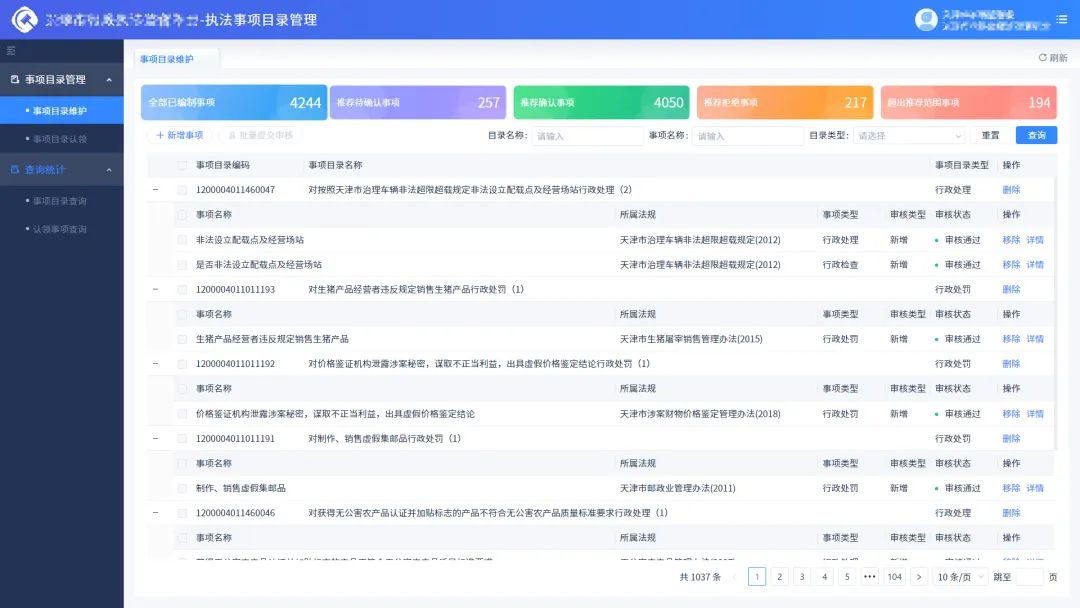1080x608 pixels.
Task: Click the user avatar icon
Action: 925,19
